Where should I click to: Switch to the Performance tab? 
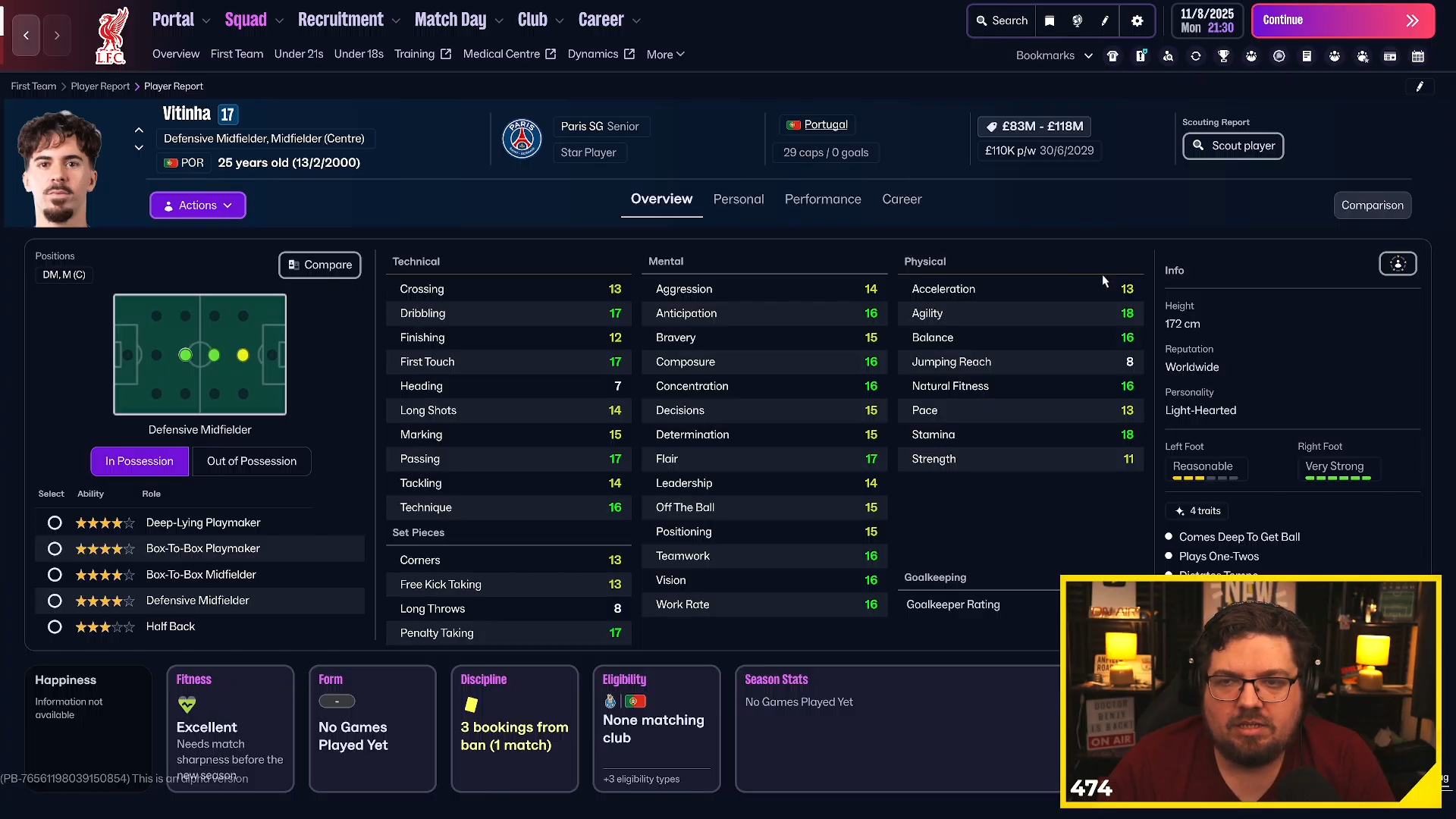click(x=822, y=199)
